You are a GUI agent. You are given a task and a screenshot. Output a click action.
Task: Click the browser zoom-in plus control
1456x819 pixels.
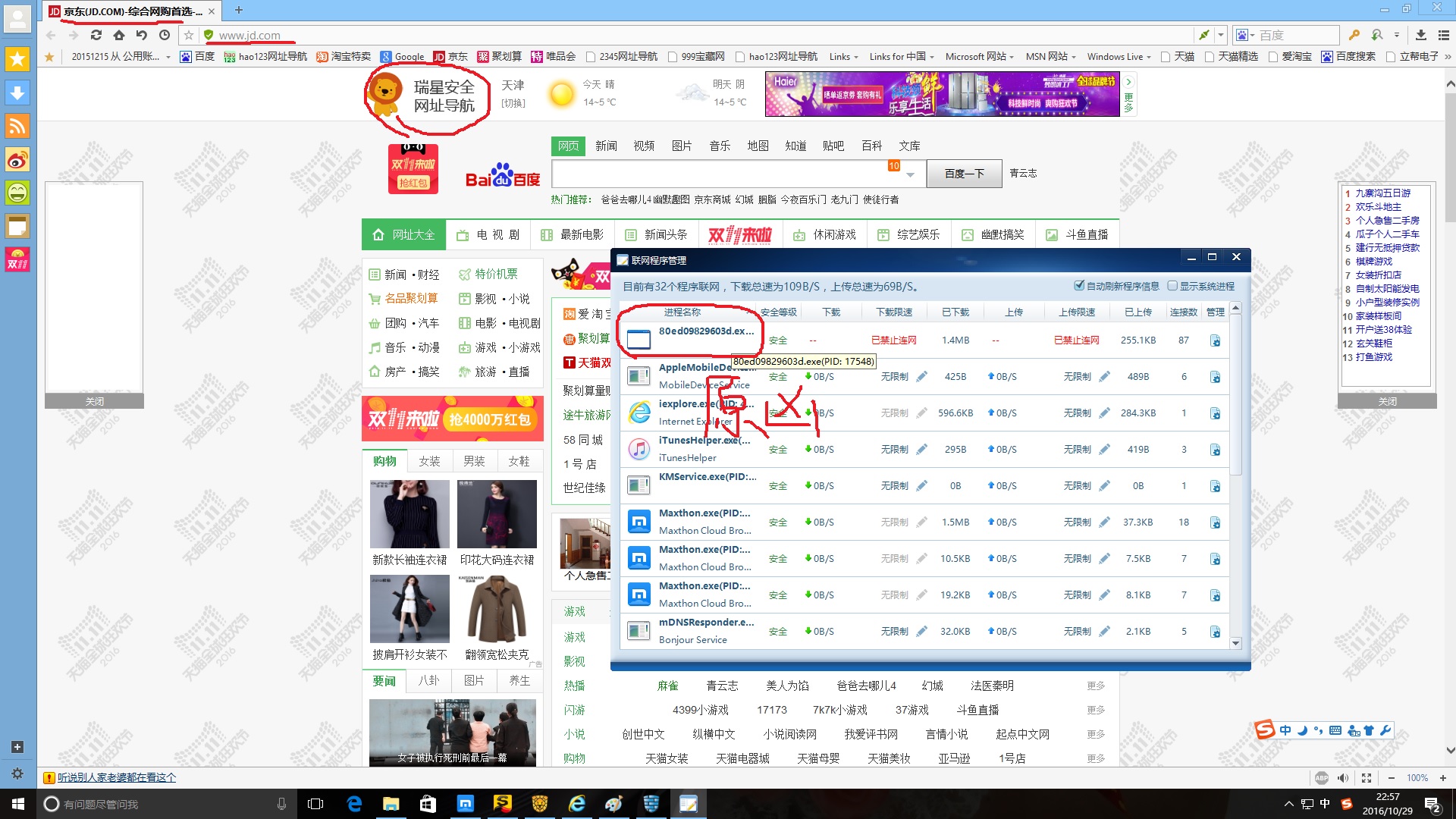click(1442, 778)
